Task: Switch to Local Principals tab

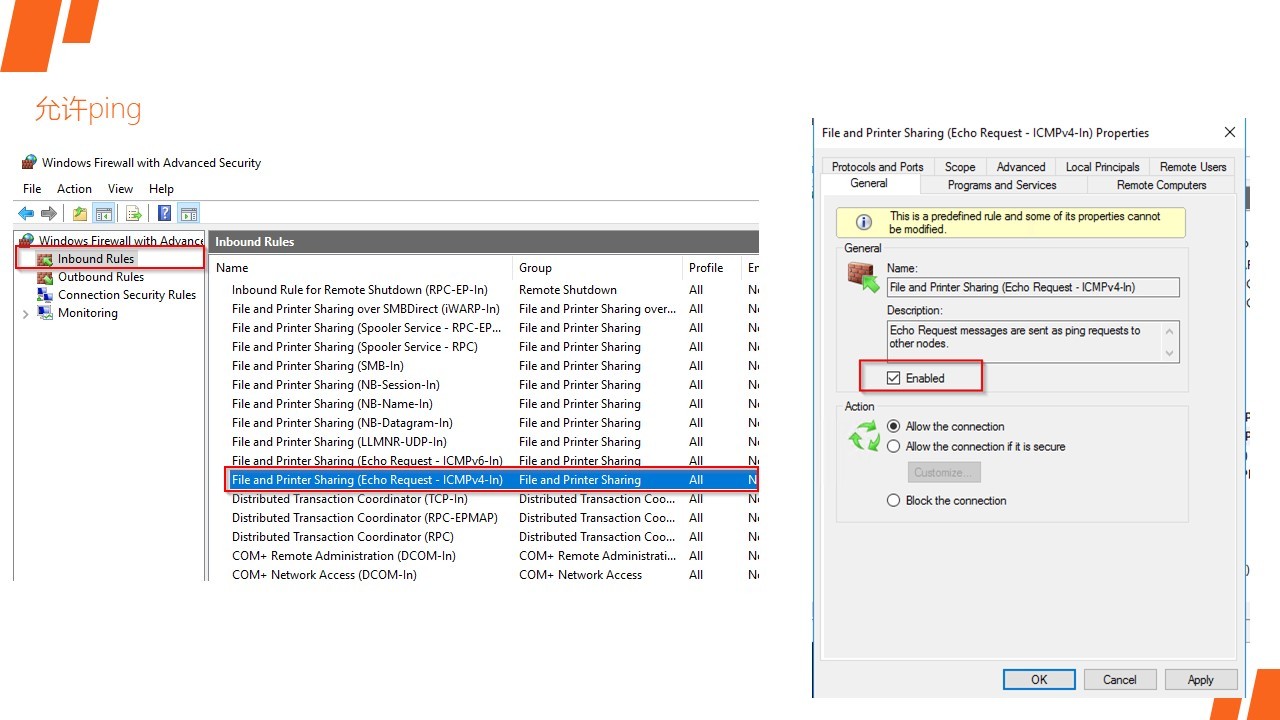Action: (1102, 167)
